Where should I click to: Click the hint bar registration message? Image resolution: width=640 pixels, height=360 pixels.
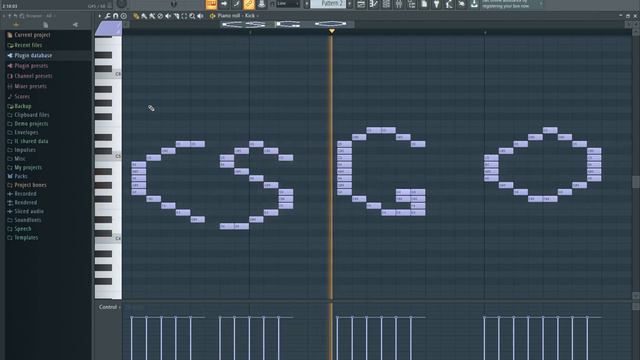pos(506,4)
